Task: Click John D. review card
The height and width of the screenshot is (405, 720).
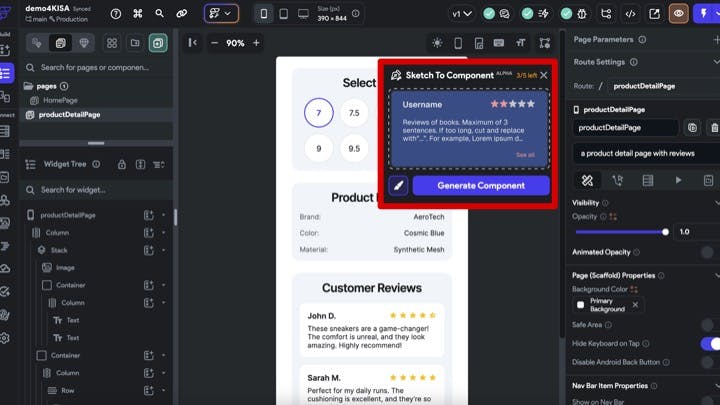Action: click(x=371, y=330)
